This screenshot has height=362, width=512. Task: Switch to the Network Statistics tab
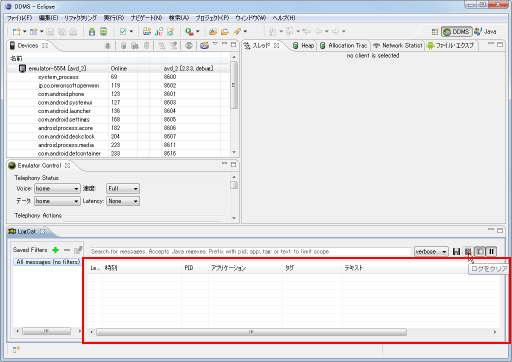pos(397,46)
